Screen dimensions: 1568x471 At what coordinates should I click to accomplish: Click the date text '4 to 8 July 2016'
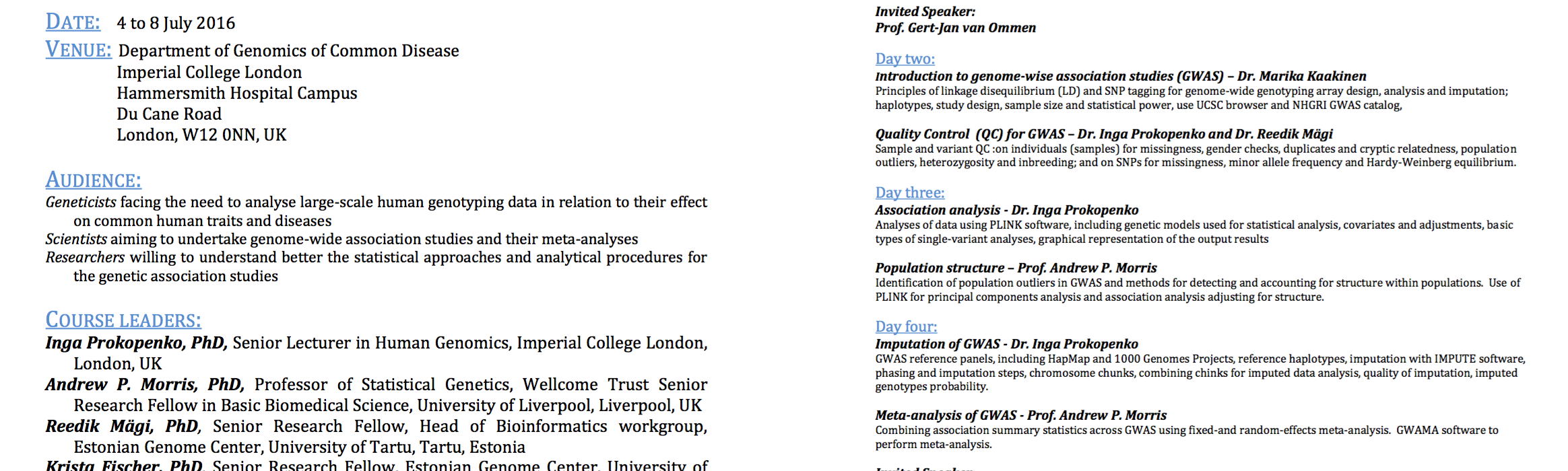click(x=176, y=24)
